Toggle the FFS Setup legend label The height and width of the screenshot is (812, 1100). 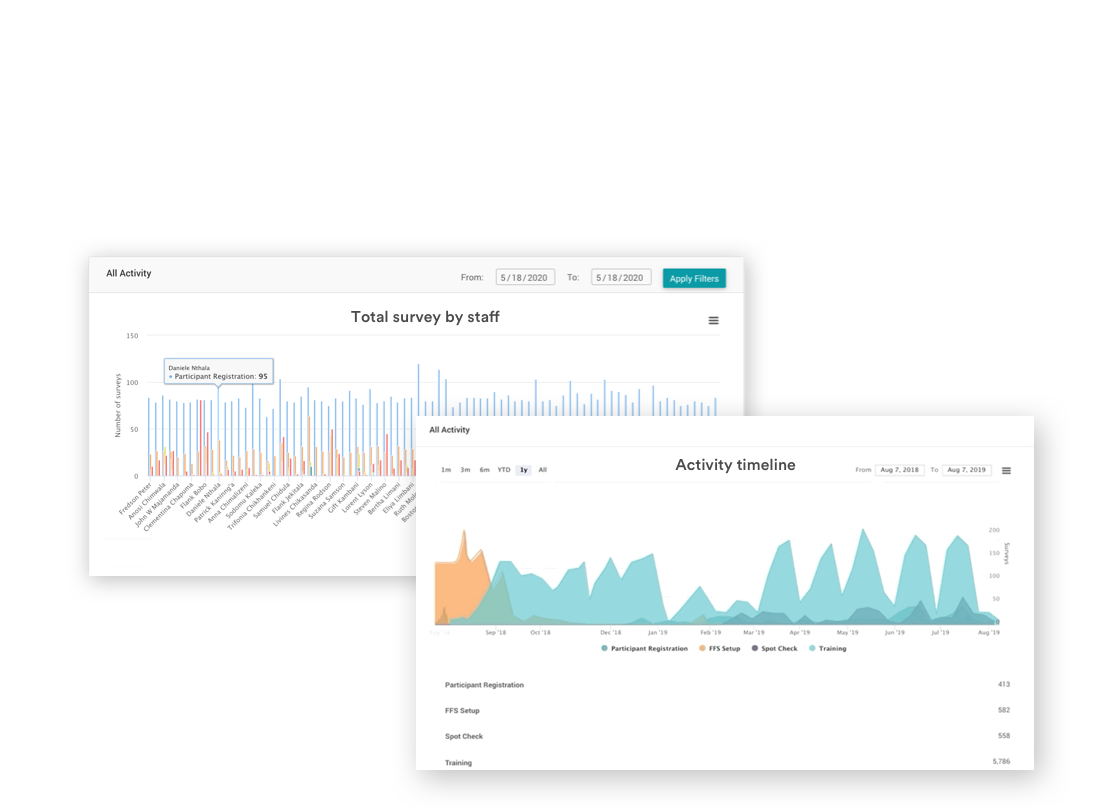[x=725, y=649]
